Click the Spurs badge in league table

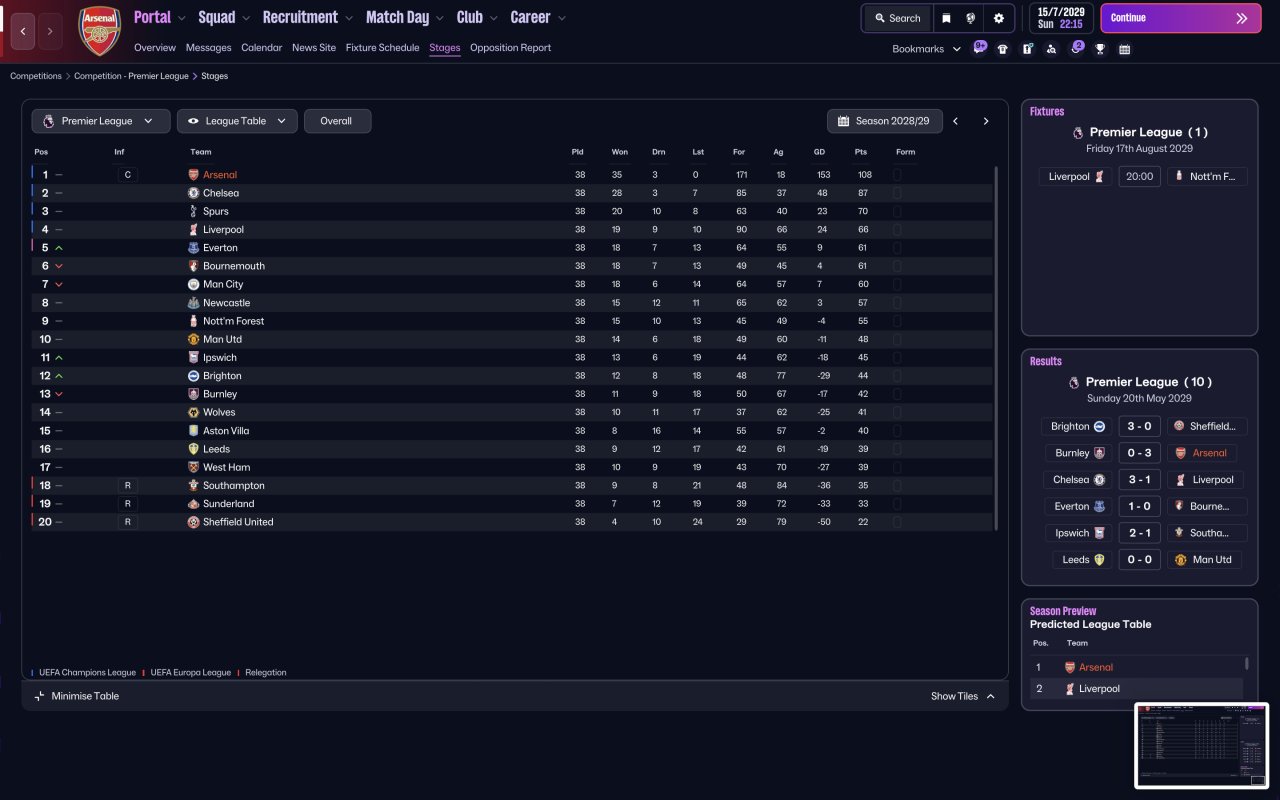click(194, 211)
